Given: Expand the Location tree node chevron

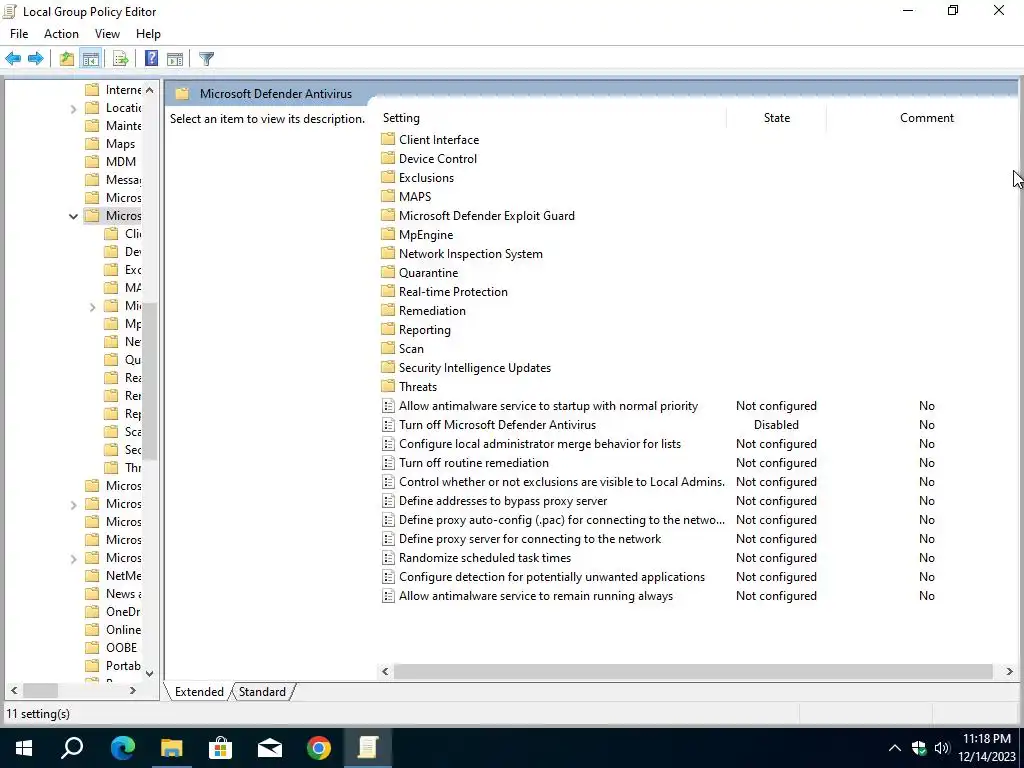Looking at the screenshot, I should tap(73, 108).
